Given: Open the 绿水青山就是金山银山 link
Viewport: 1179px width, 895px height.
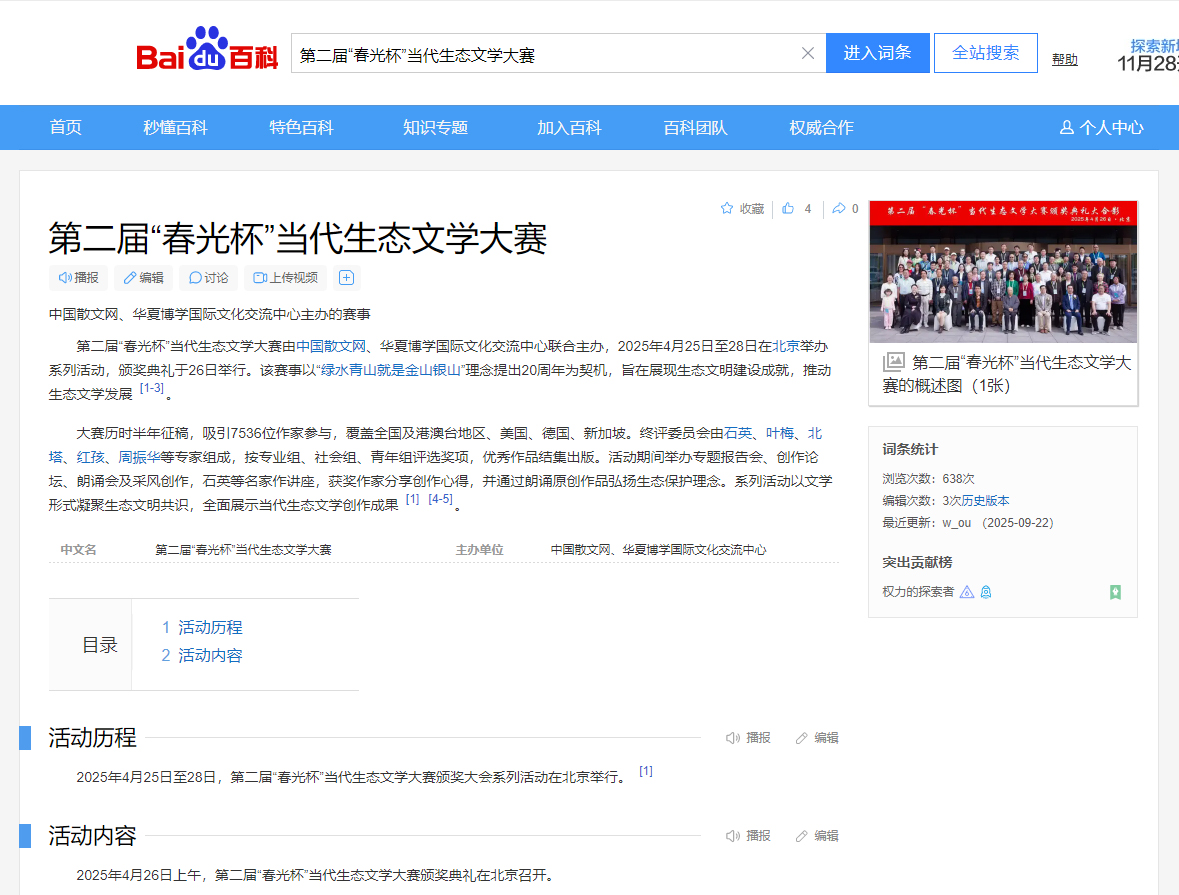Looking at the screenshot, I should click(x=390, y=370).
